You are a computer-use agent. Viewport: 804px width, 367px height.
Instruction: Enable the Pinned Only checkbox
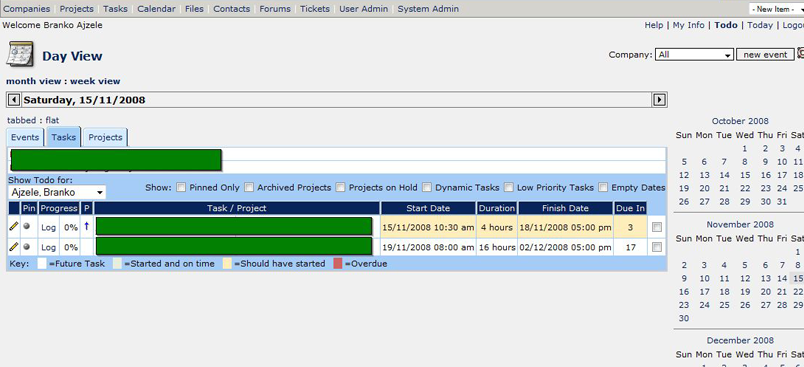click(x=180, y=187)
